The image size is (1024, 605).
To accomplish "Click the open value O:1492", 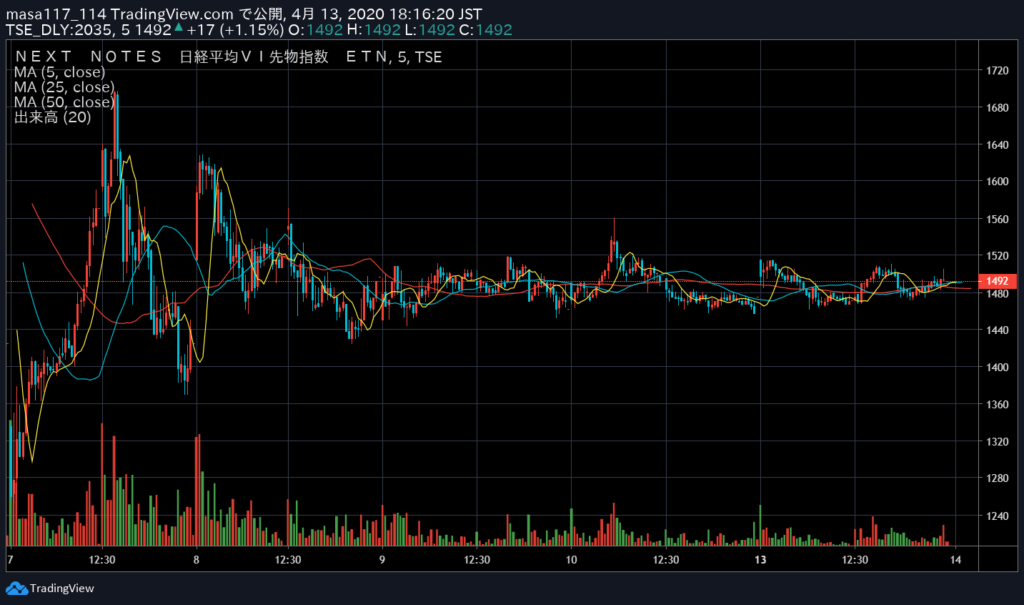I will (315, 30).
